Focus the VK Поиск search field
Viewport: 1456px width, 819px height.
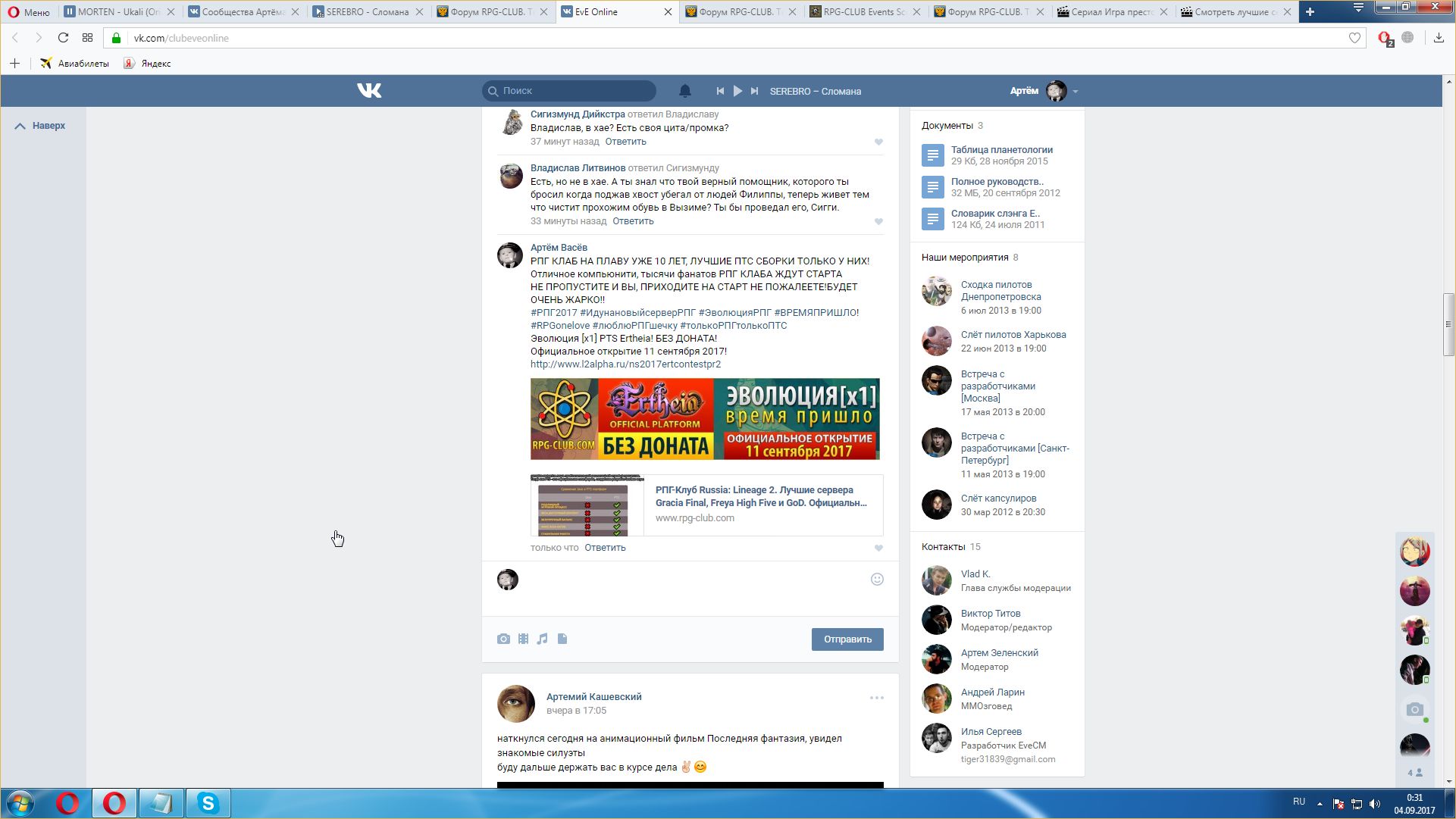569,91
